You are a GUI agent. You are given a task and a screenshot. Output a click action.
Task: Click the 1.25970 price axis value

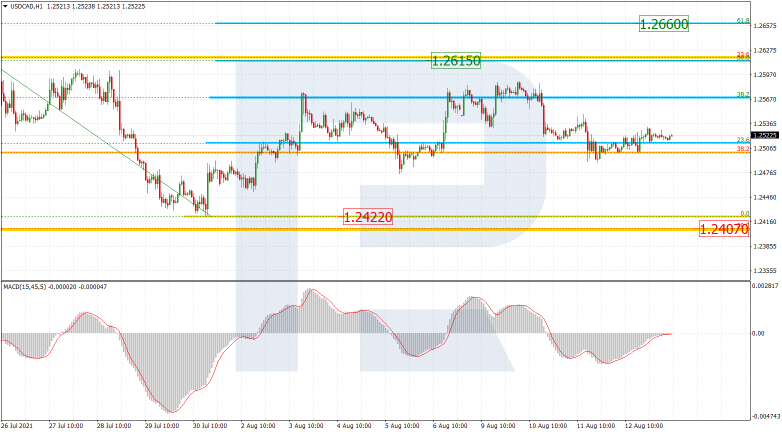(x=765, y=75)
